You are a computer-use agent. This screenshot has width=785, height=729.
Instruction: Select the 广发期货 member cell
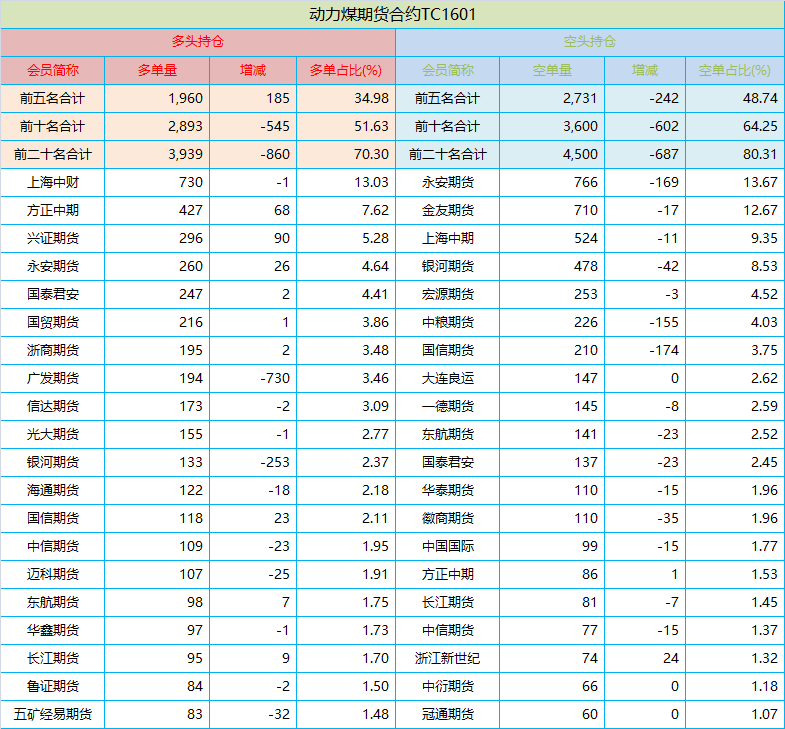pyautogui.click(x=53, y=378)
